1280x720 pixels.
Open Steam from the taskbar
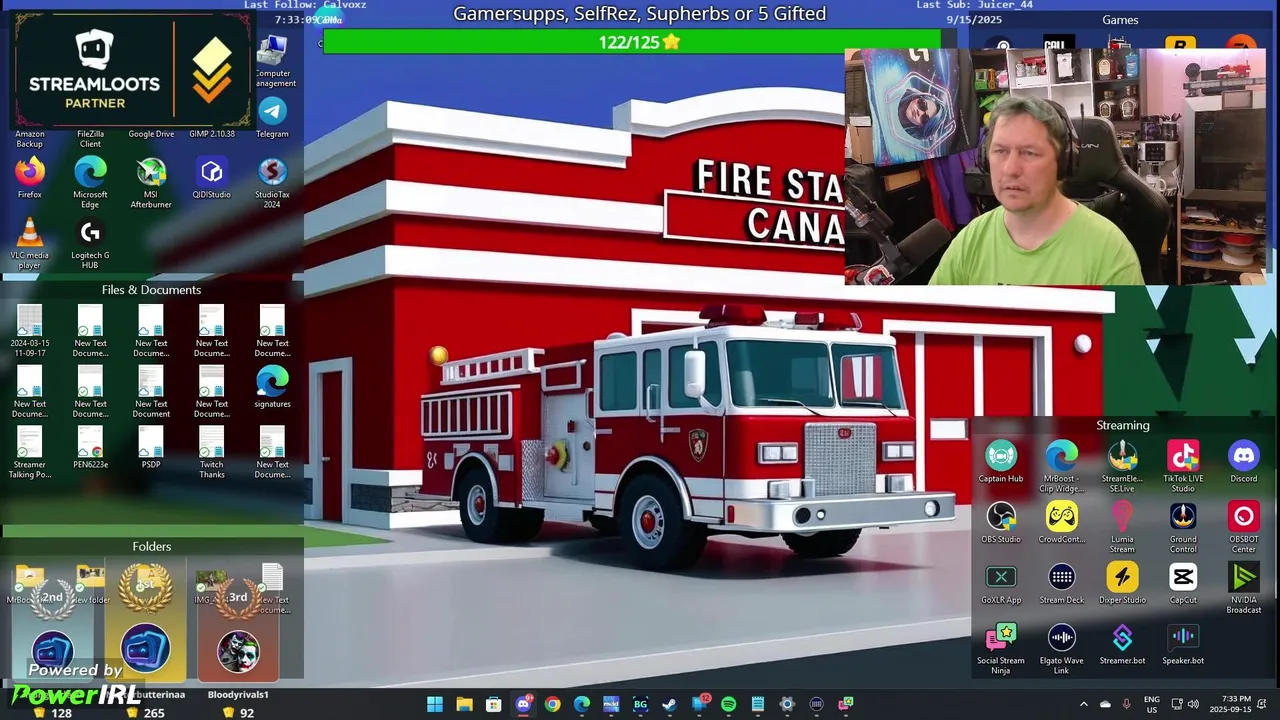669,704
